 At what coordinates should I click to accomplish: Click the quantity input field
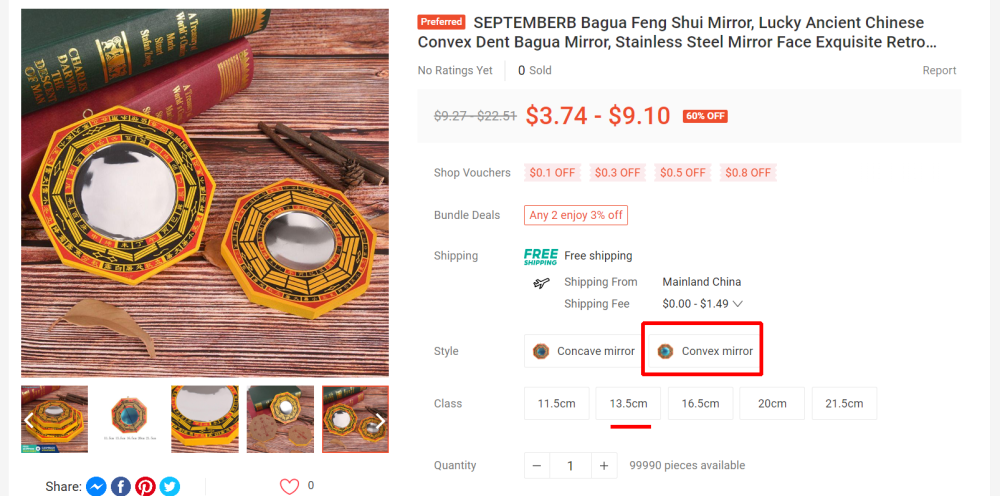pos(570,466)
